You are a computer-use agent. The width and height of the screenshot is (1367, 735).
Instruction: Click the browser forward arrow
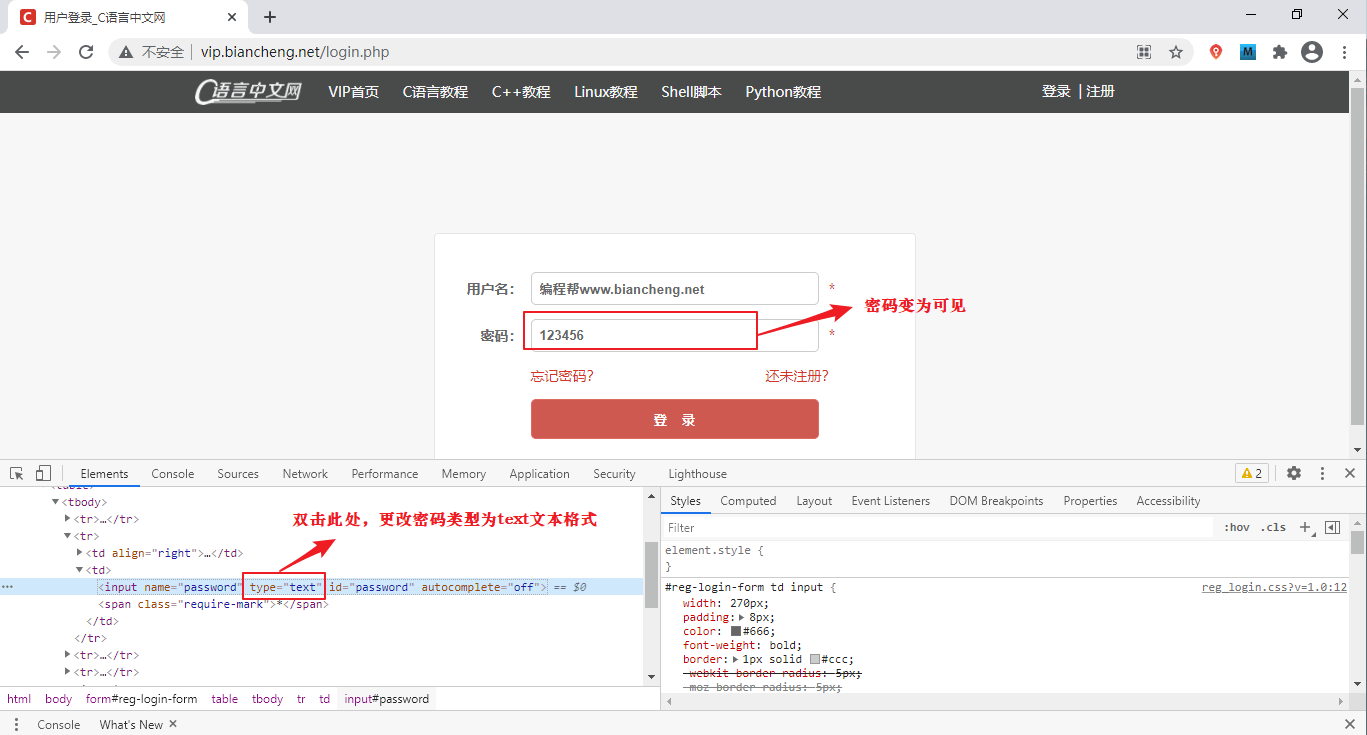[x=54, y=52]
